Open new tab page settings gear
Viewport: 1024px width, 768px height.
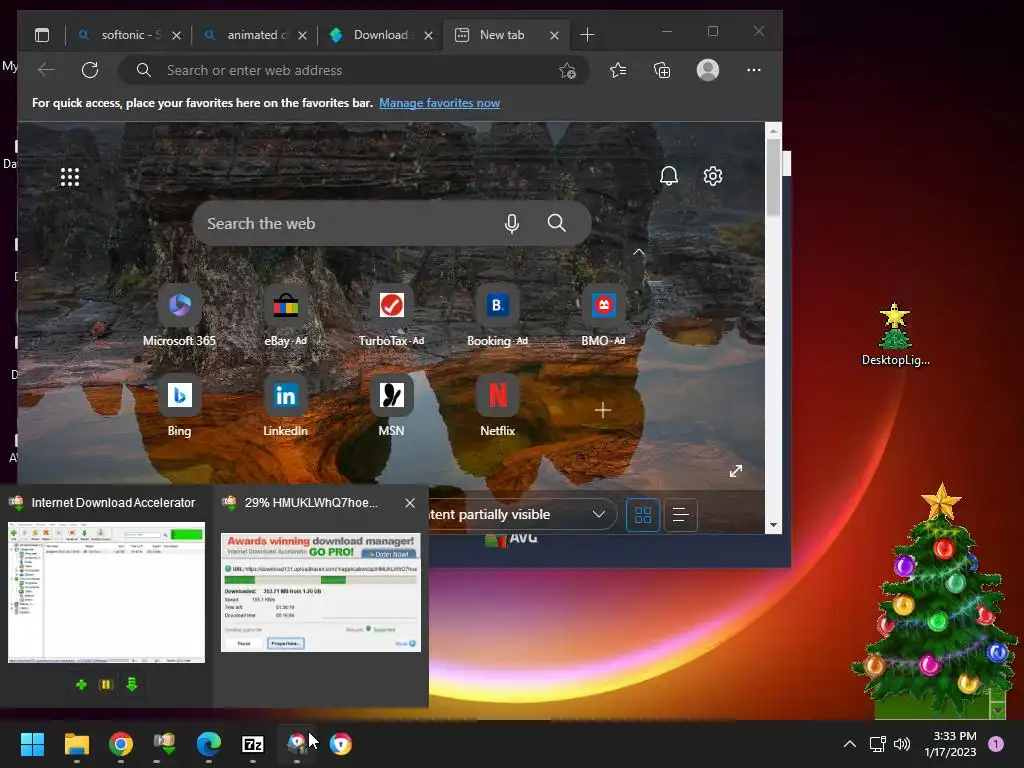712,176
